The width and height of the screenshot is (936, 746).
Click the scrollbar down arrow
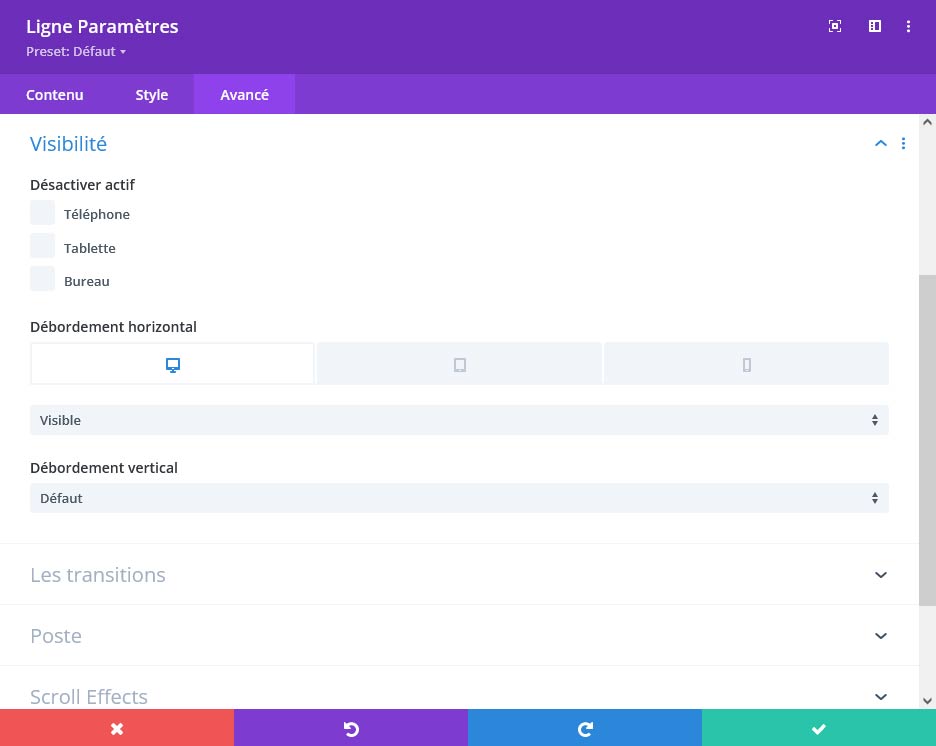927,701
